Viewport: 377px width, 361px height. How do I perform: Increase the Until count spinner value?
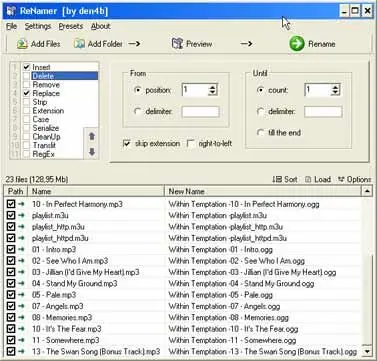335,87
